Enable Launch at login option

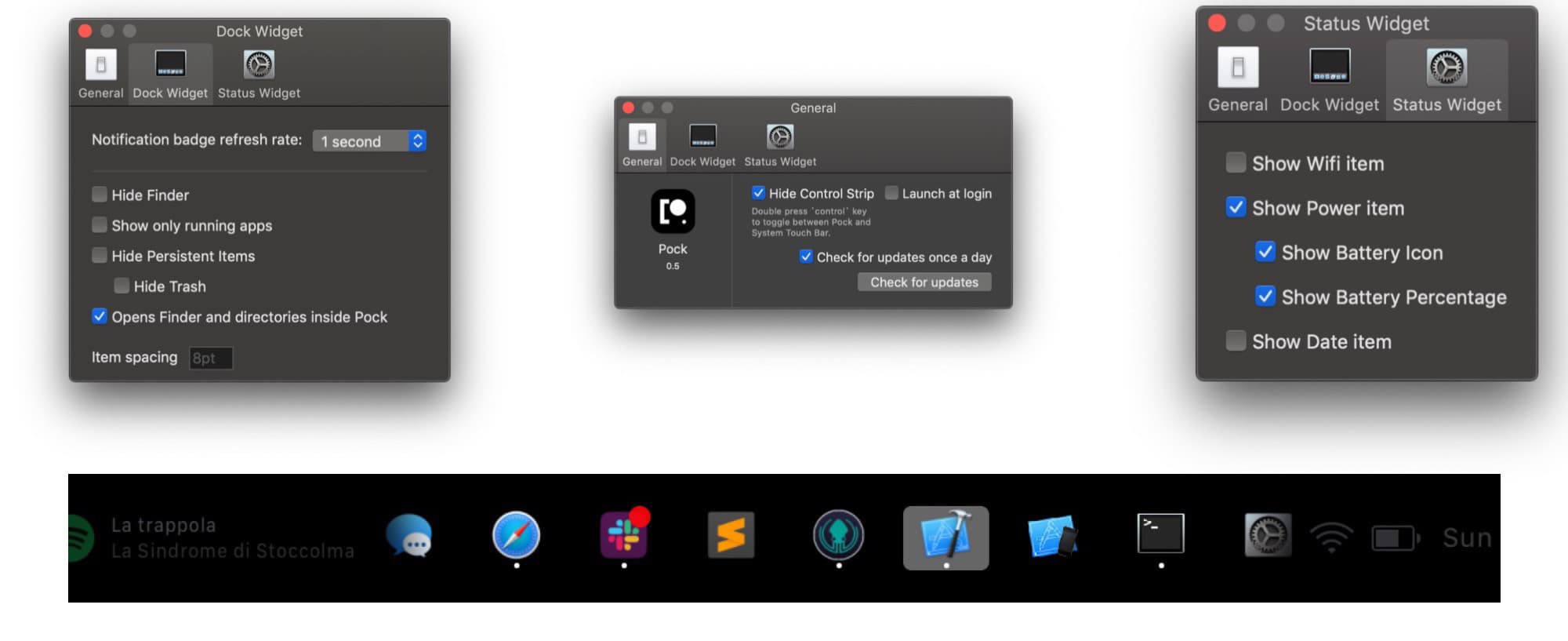[891, 193]
